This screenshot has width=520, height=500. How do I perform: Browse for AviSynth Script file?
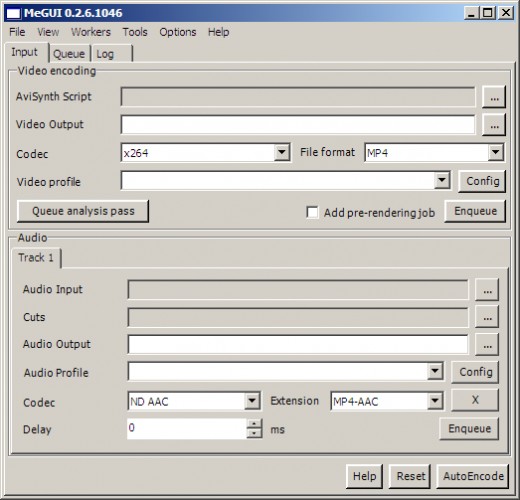click(x=494, y=97)
